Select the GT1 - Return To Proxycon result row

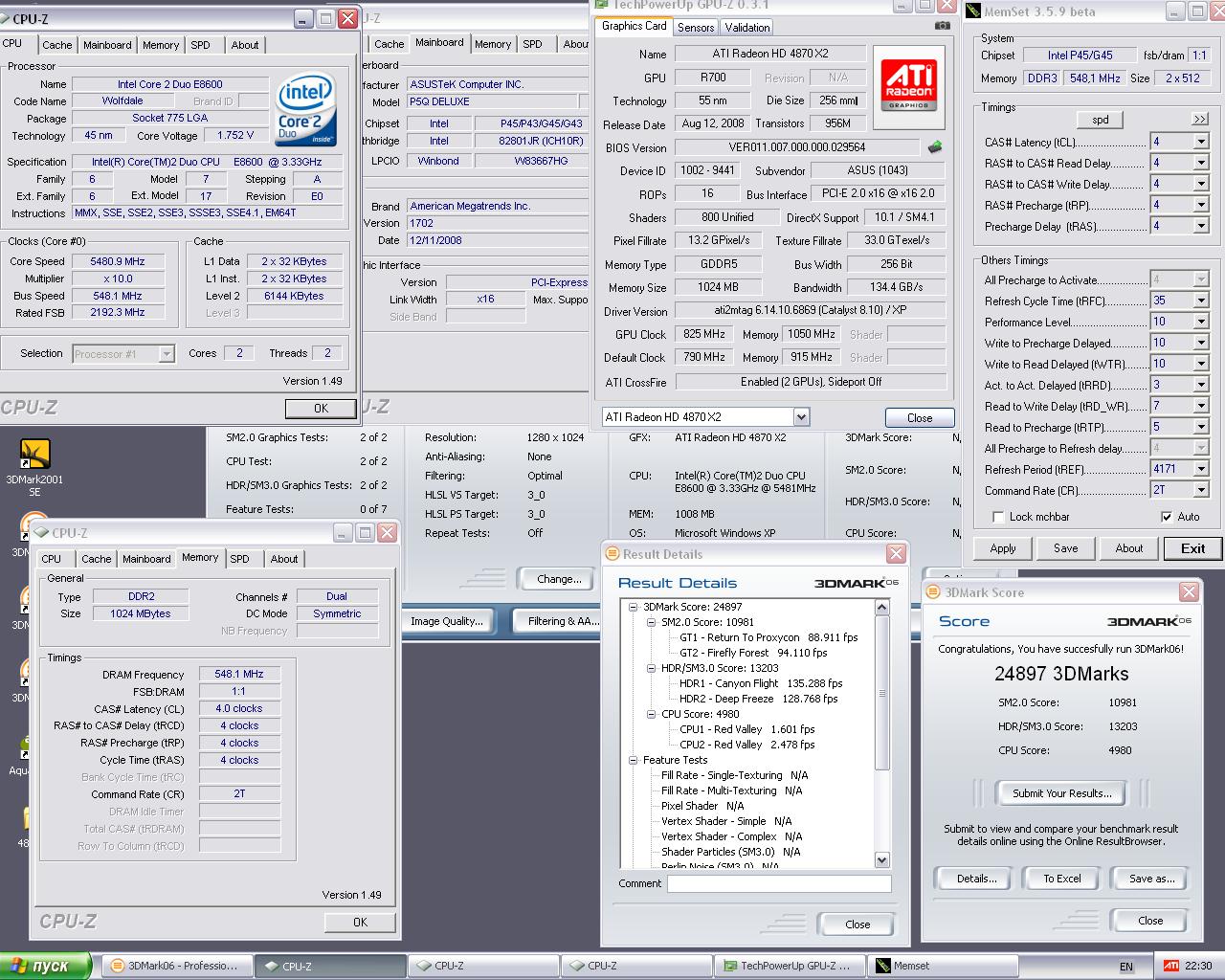(x=768, y=637)
